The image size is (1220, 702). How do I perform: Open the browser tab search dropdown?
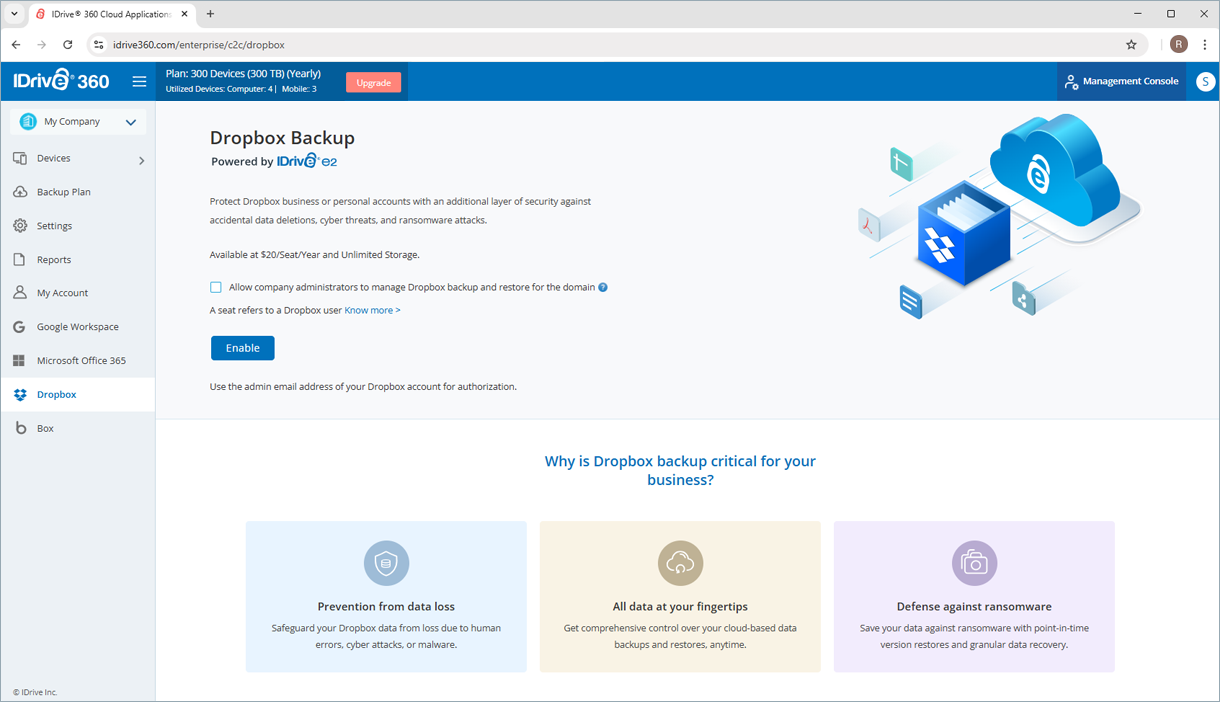14,14
